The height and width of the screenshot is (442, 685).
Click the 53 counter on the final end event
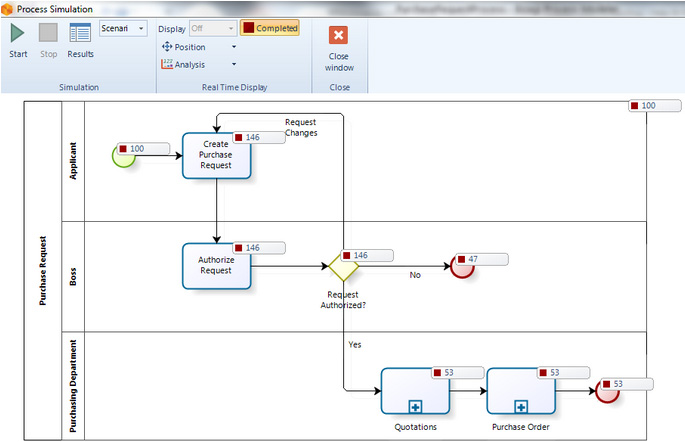[627, 384]
